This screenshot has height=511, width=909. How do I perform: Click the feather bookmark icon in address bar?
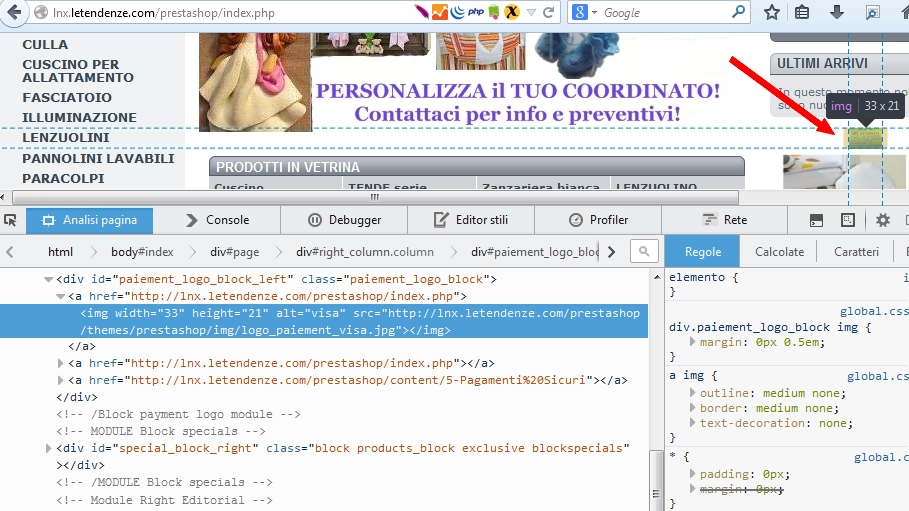421,12
